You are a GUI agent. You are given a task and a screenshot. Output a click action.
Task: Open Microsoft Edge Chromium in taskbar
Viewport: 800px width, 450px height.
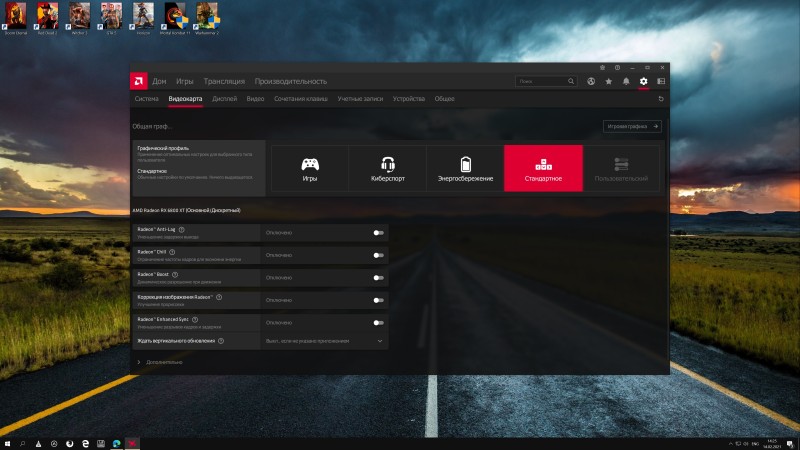coord(116,444)
